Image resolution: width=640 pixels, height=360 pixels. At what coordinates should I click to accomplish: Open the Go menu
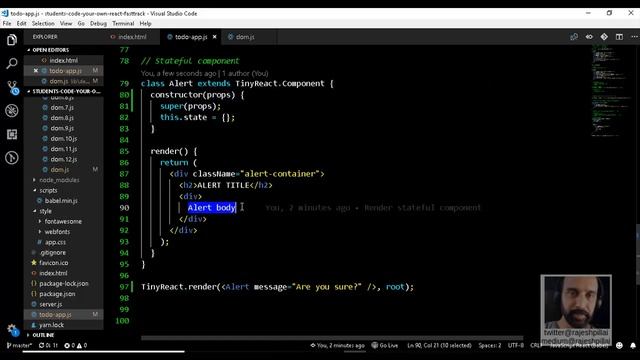(81, 24)
